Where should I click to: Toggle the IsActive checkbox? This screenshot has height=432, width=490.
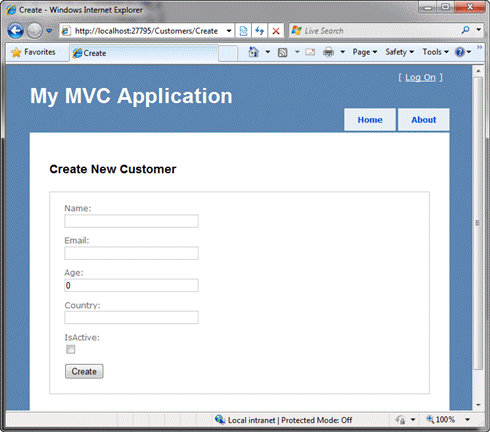tap(70, 349)
